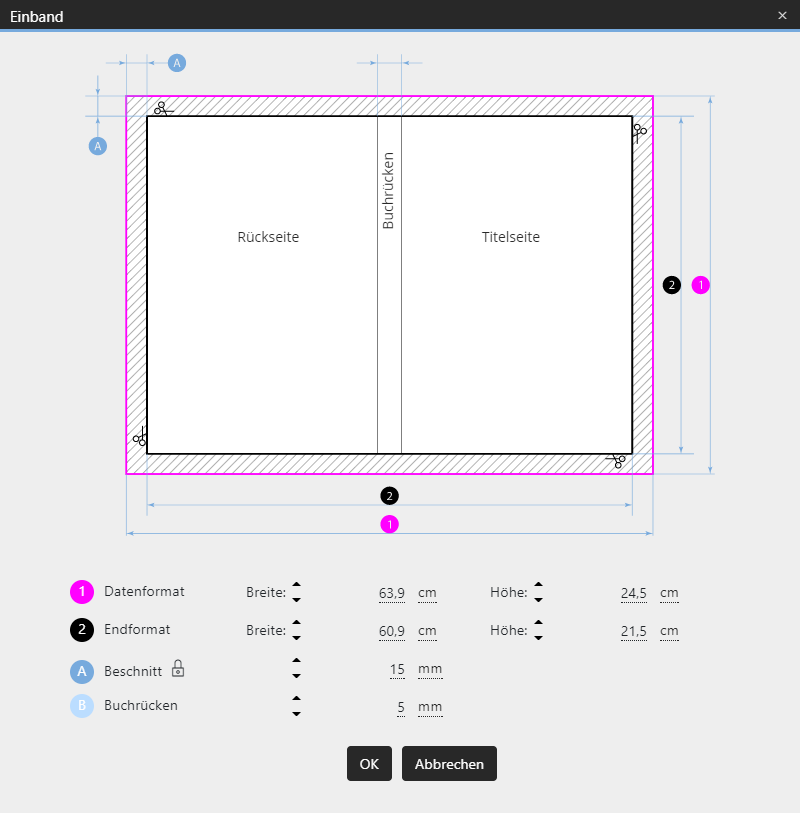Confirm the dialog with the OK button
The height and width of the screenshot is (813, 800).
tap(369, 764)
